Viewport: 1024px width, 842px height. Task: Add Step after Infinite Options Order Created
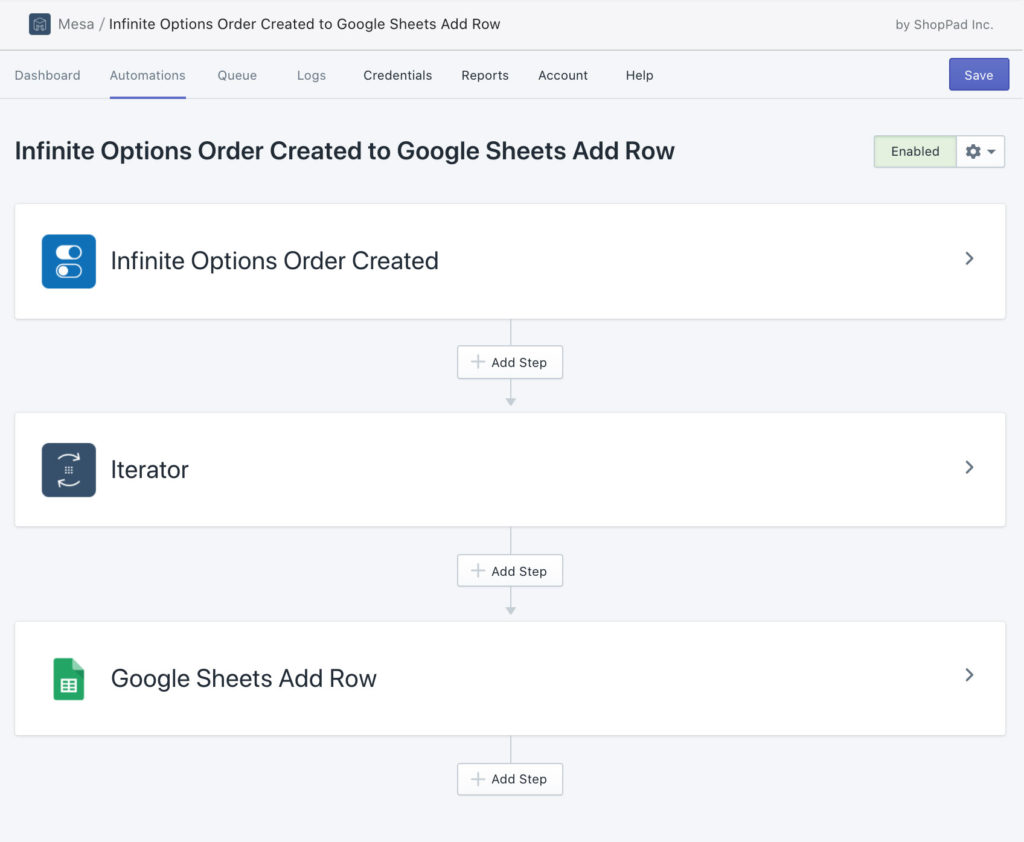[510, 362]
